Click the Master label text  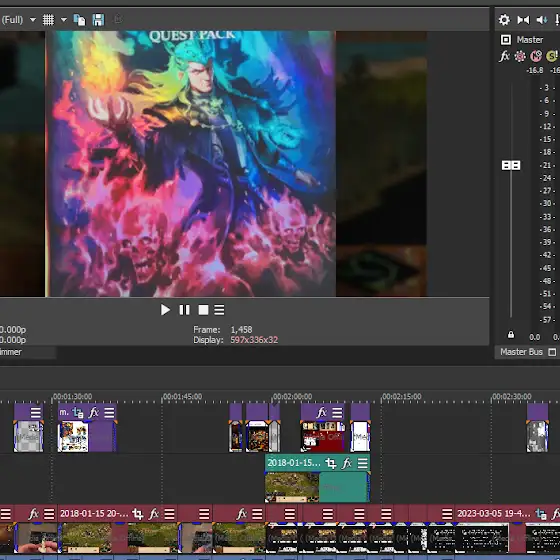pyautogui.click(x=530, y=40)
